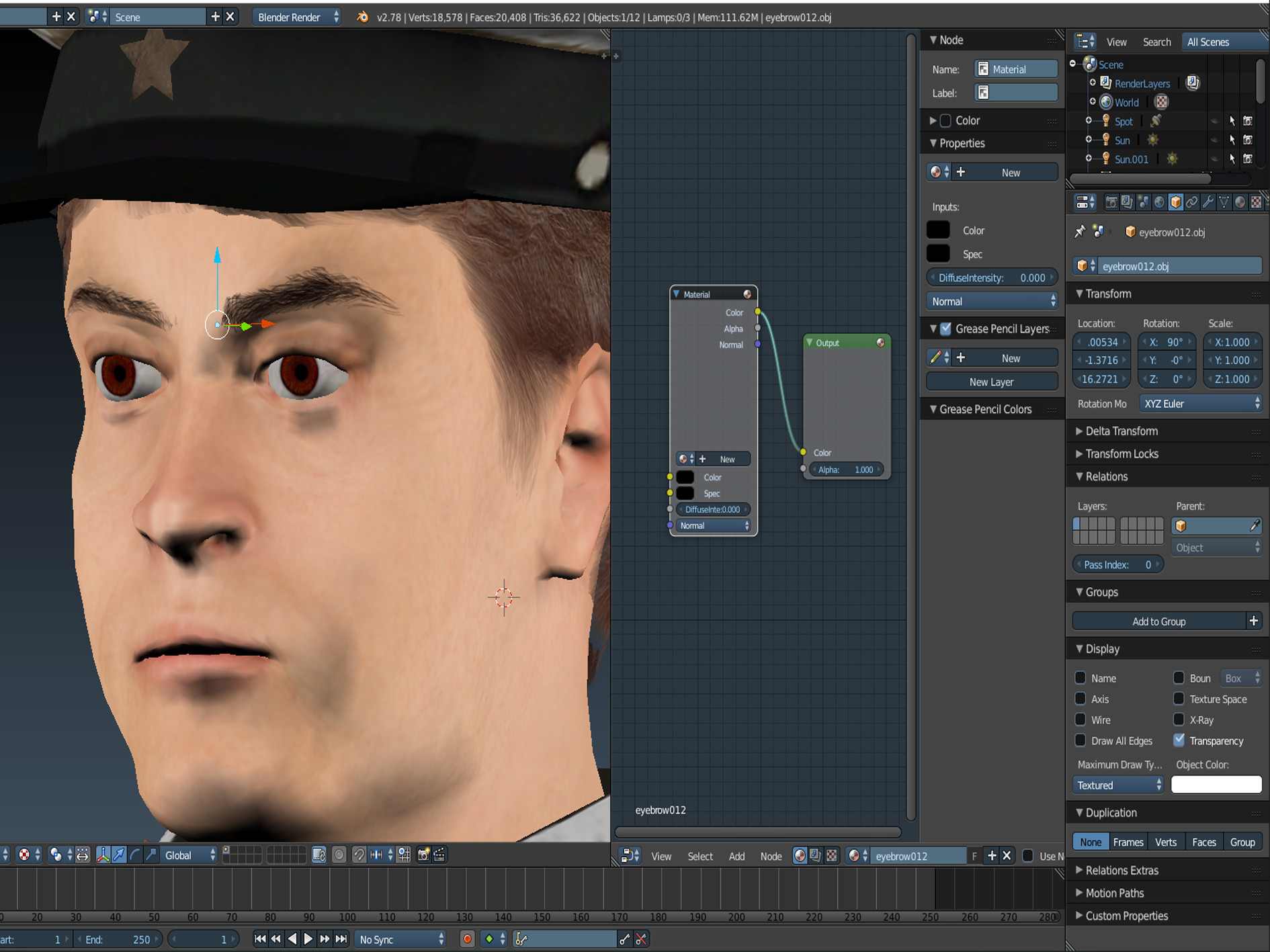1270x952 pixels.
Task: Collapse the Scene tree in outliner
Action: (x=1073, y=64)
